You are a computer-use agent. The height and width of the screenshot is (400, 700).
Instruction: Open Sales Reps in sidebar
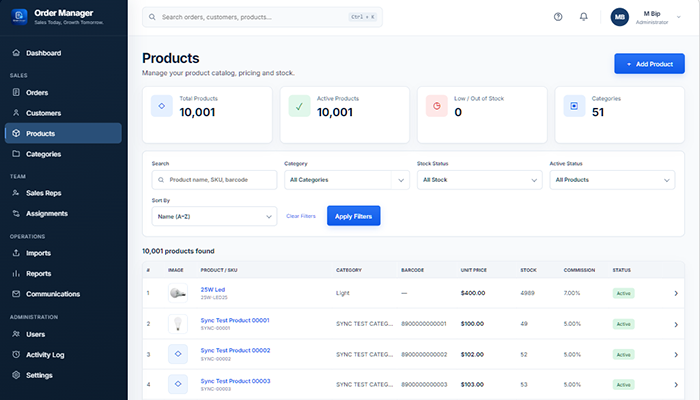click(x=63, y=193)
